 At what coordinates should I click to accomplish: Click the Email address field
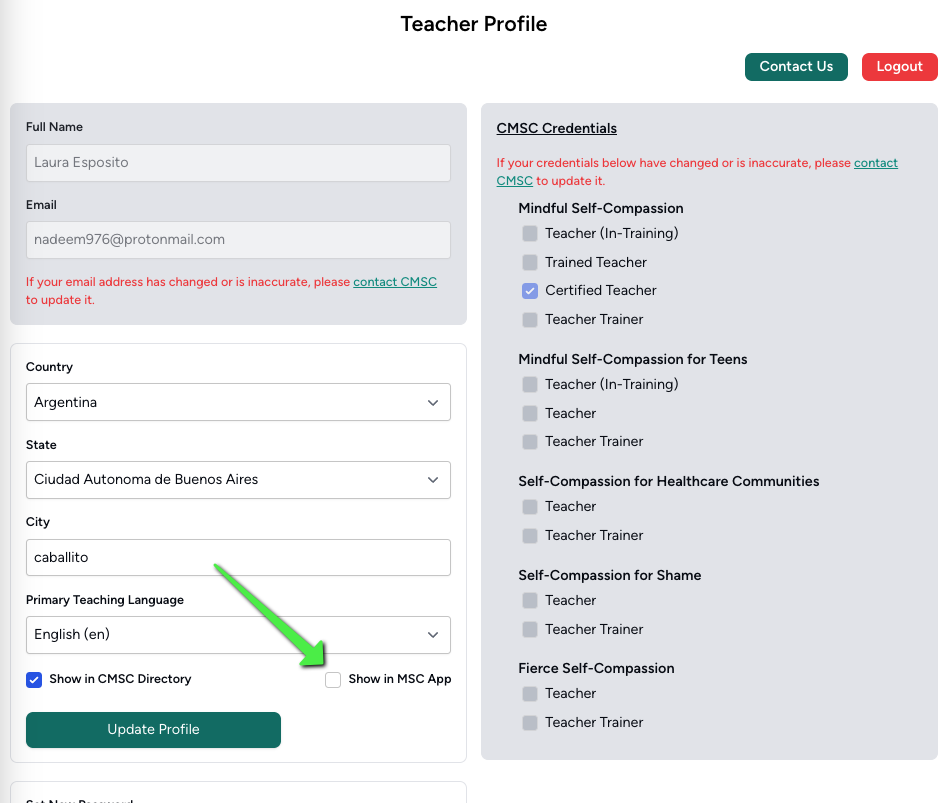tap(238, 240)
